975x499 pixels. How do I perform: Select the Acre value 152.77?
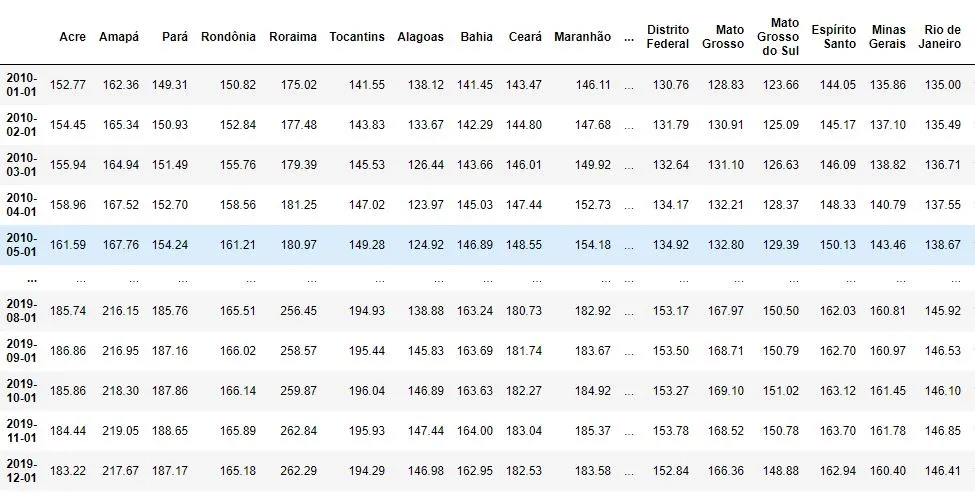point(68,85)
